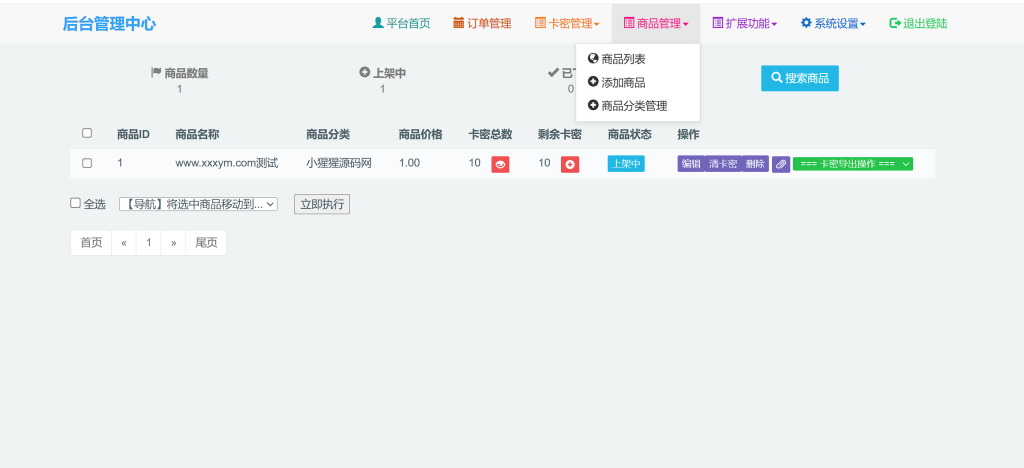This screenshot has width=1024, height=468.
Task: Click the 删除 button for product 1
Action: (x=755, y=164)
